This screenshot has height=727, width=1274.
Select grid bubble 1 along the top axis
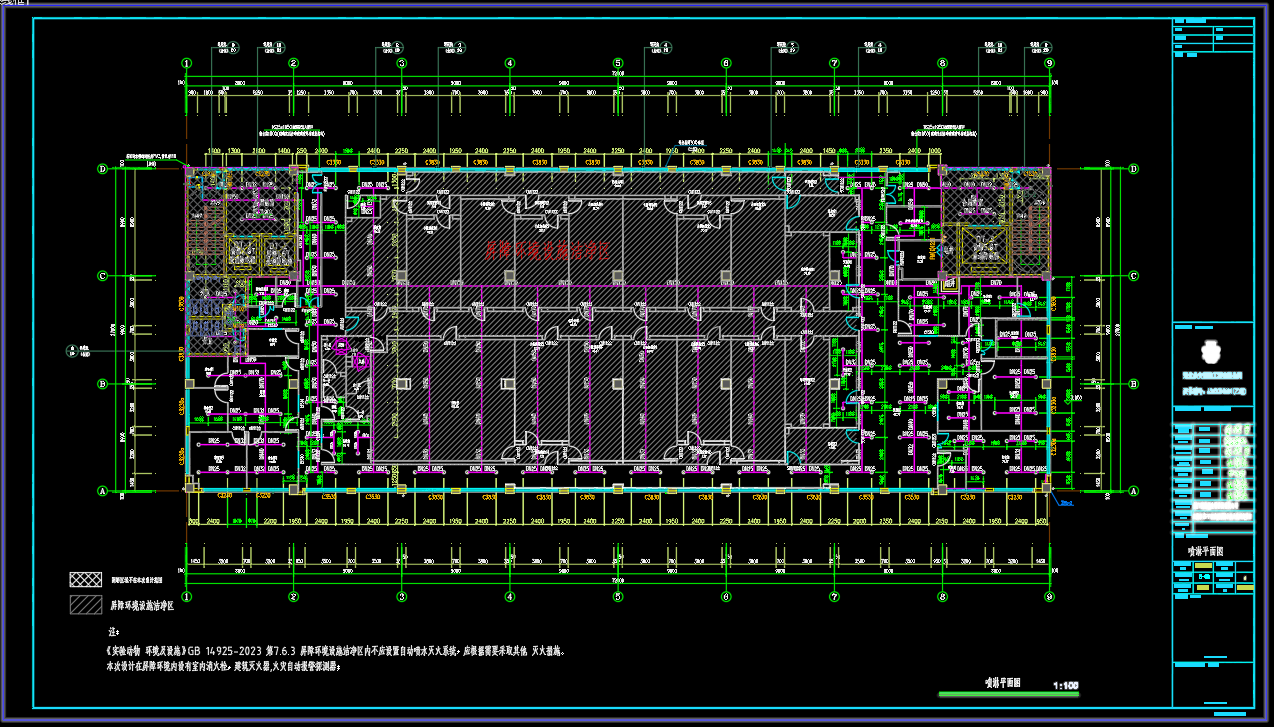[186, 63]
